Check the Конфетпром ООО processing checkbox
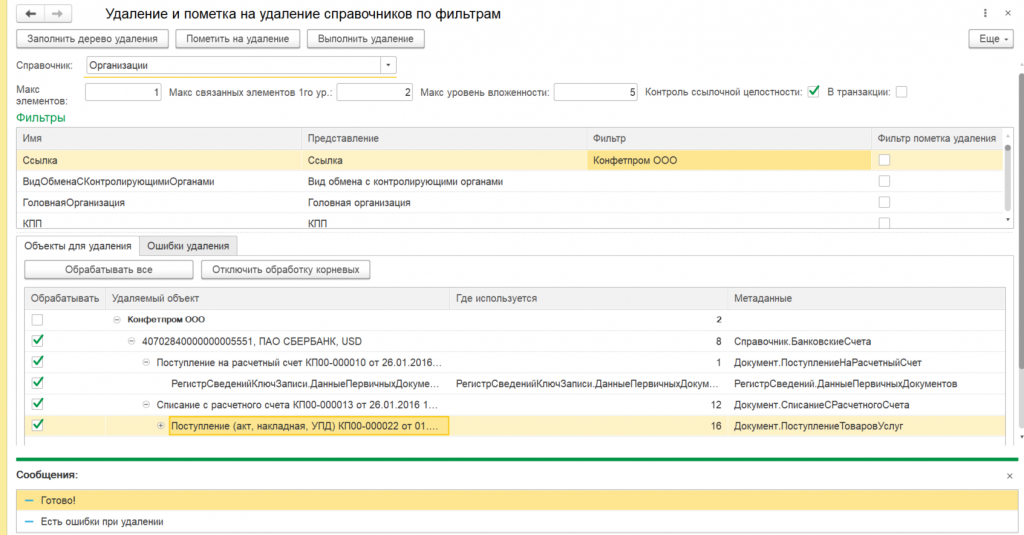Image resolution: width=1024 pixels, height=535 pixels. click(x=38, y=320)
